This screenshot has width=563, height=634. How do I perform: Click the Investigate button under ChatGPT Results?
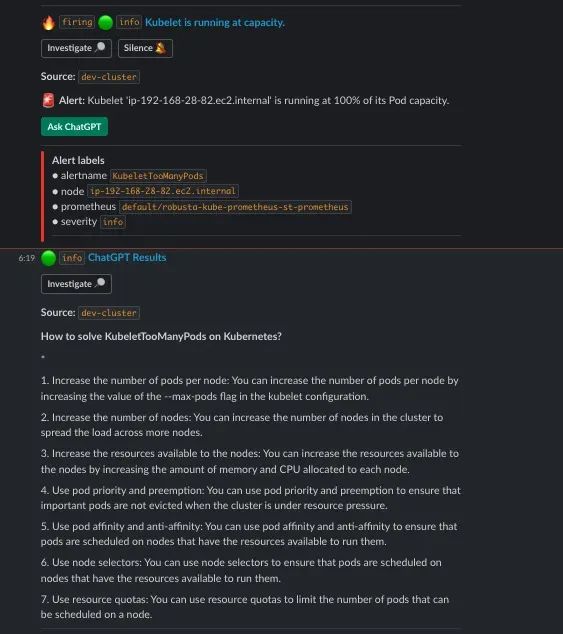coord(76,284)
